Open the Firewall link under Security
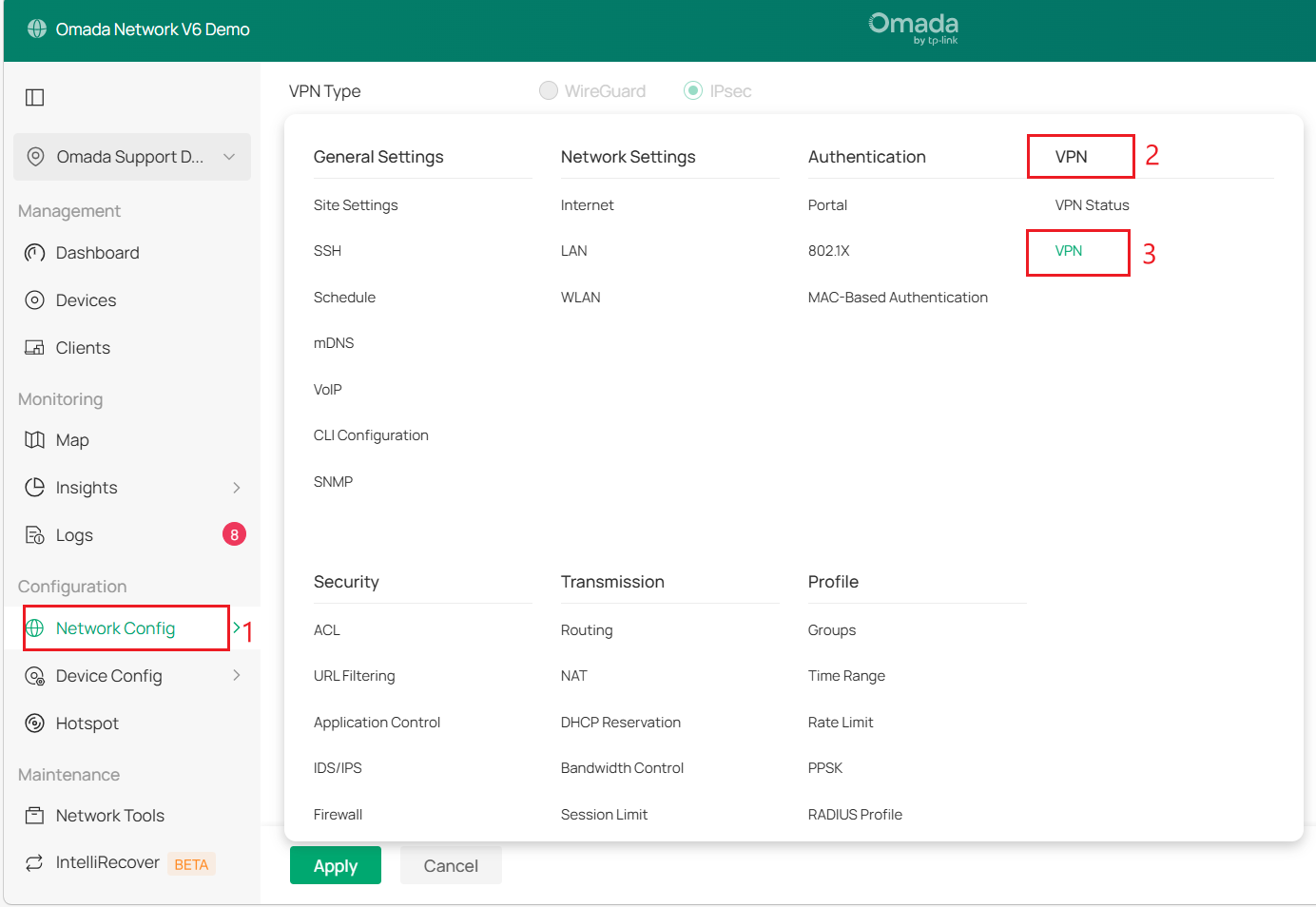The image size is (1316, 907). click(338, 815)
